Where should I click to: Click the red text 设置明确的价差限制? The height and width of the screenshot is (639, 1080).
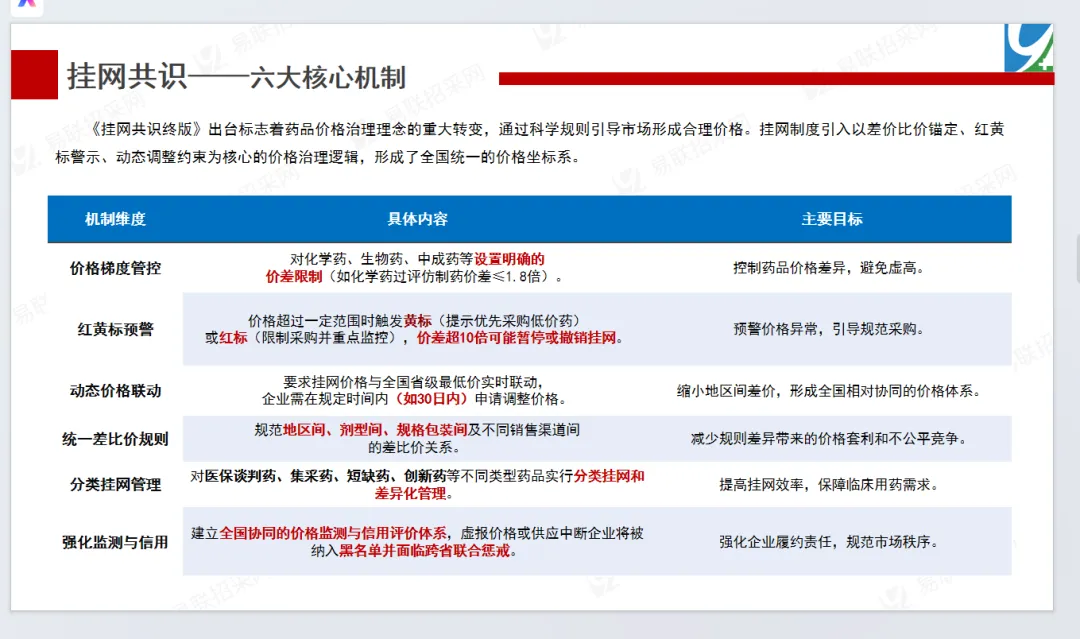tap(405, 268)
